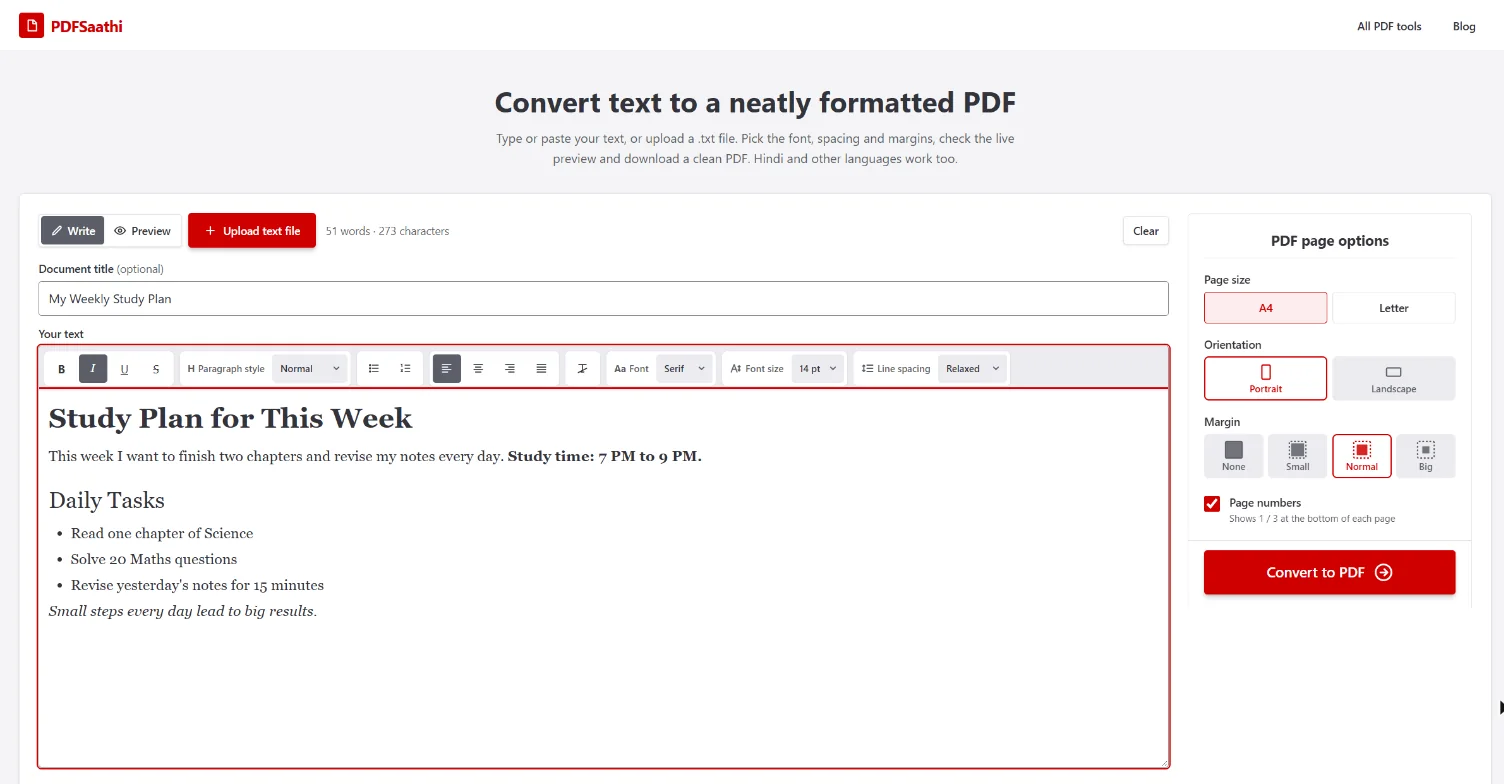Screen dimensions: 1504x784
Task: Switch to the Write tab
Action: click(x=73, y=231)
